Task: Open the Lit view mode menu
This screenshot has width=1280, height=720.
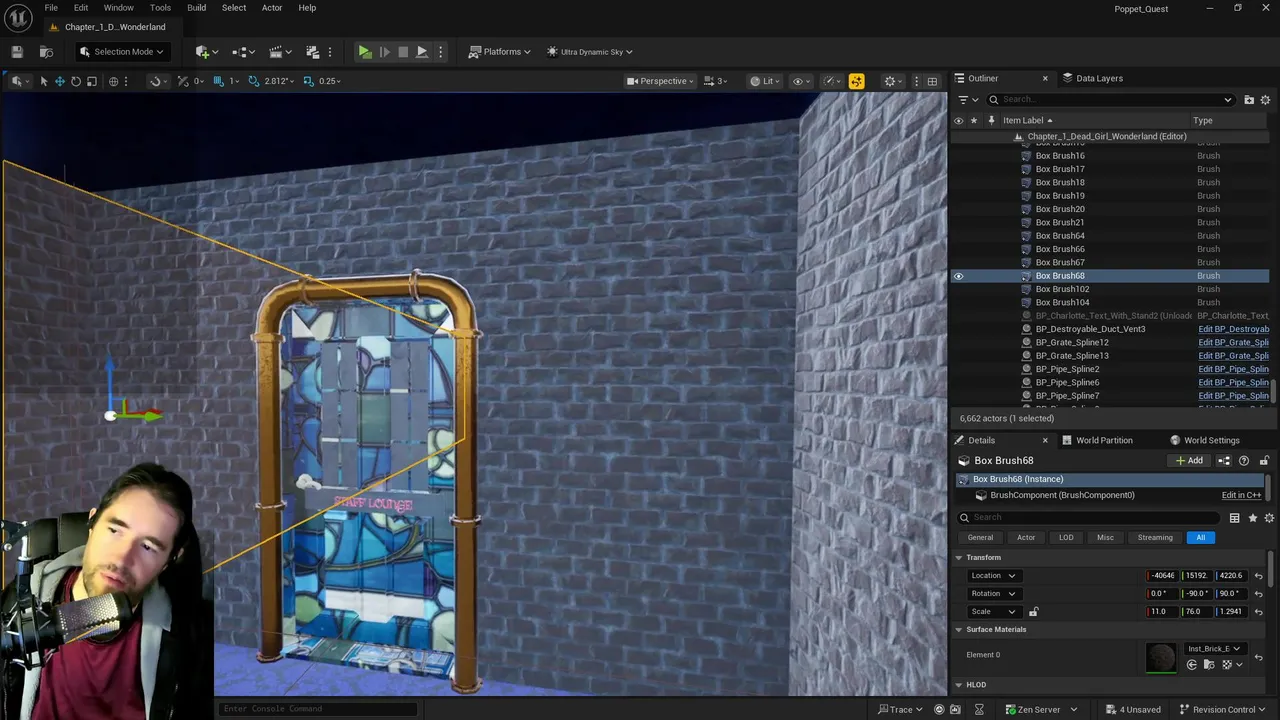Action: tap(764, 81)
